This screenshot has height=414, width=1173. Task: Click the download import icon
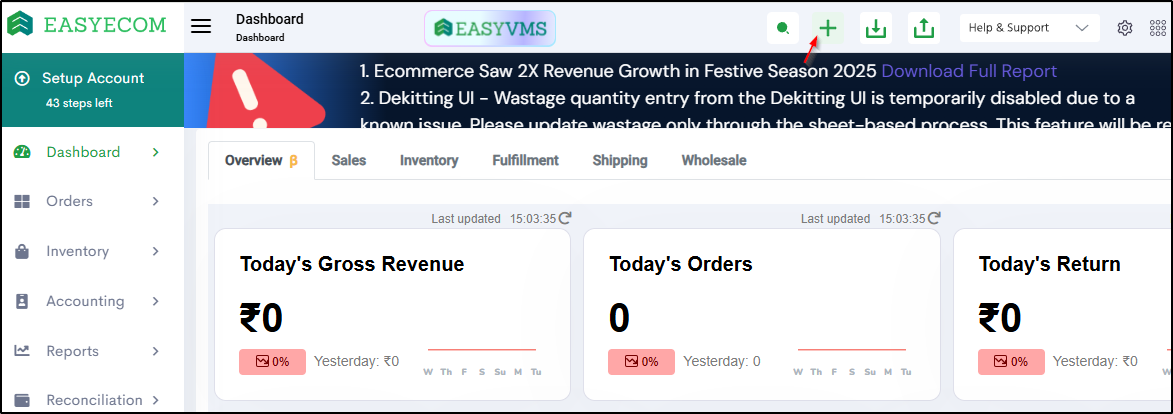pyautogui.click(x=876, y=28)
